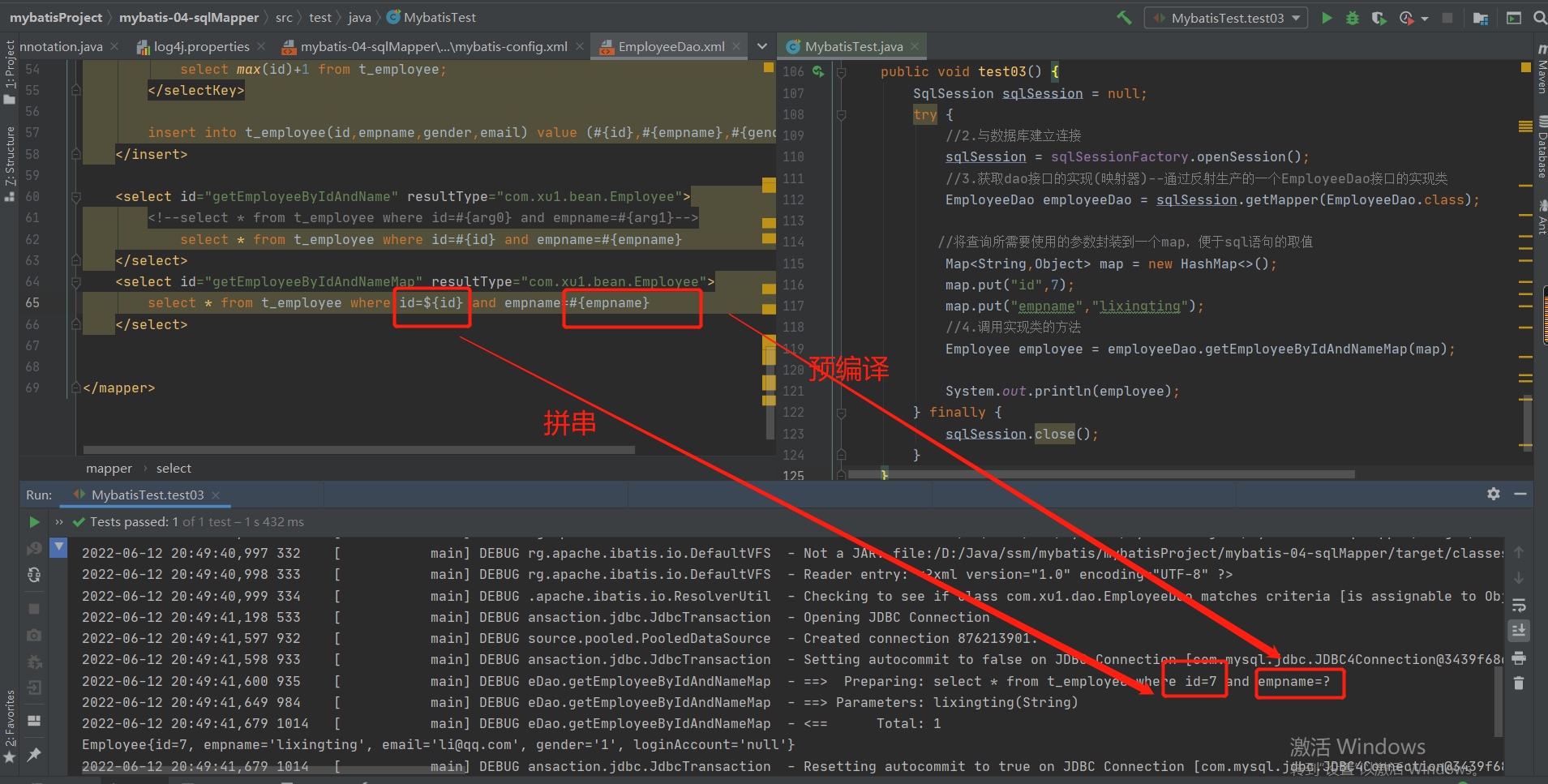Click the Up stack trace arrow in console
The height and width of the screenshot is (784, 1548).
click(1519, 552)
